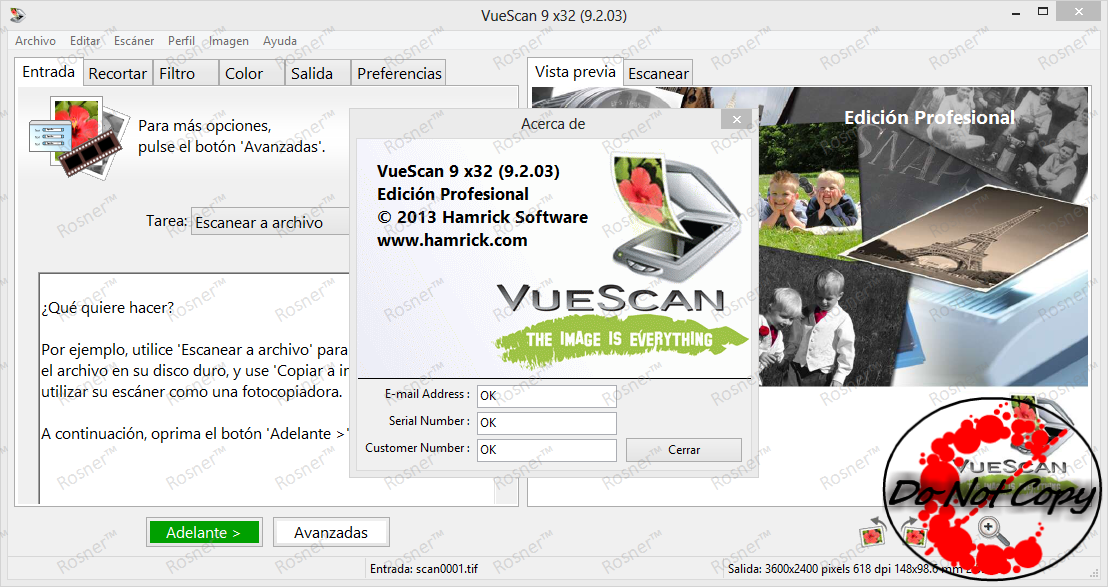Image resolution: width=1108 pixels, height=587 pixels.
Task: Click the VueScan app icon in title bar
Action: (x=17, y=15)
